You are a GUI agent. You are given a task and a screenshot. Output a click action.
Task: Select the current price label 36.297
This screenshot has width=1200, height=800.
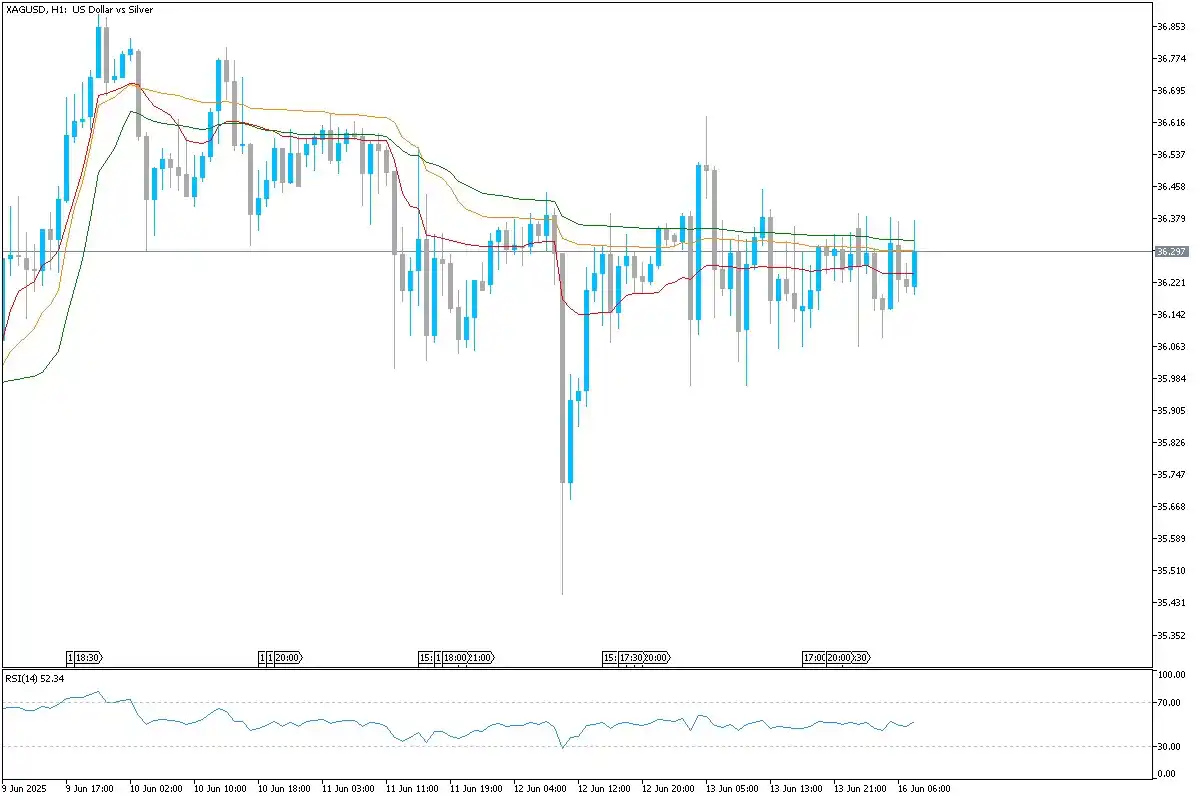pos(1171,251)
